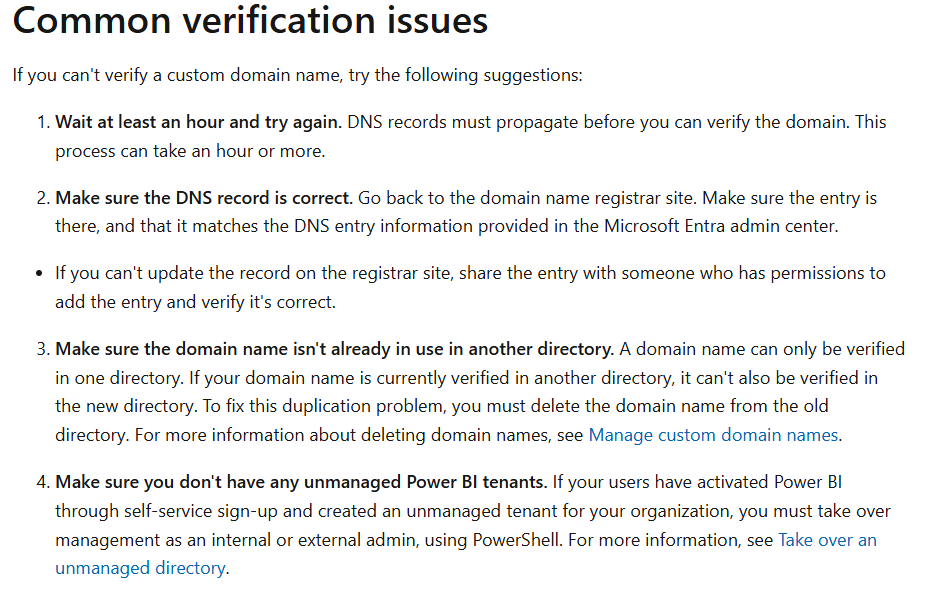Click the text about fixing duplication problem
Screen dimensions: 931x610
point(324,406)
